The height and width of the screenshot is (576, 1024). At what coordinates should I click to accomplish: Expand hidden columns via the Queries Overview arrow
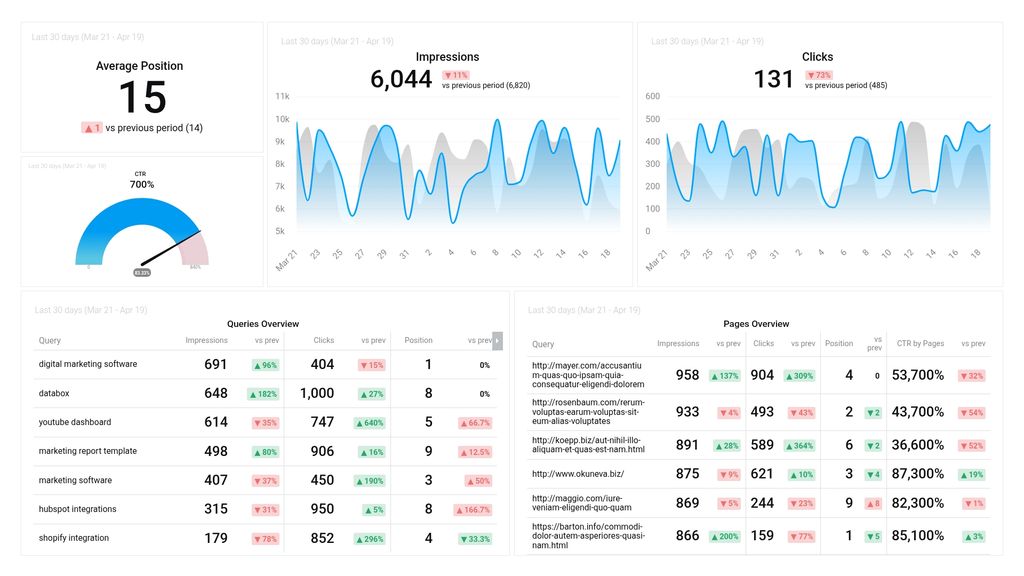[495, 340]
